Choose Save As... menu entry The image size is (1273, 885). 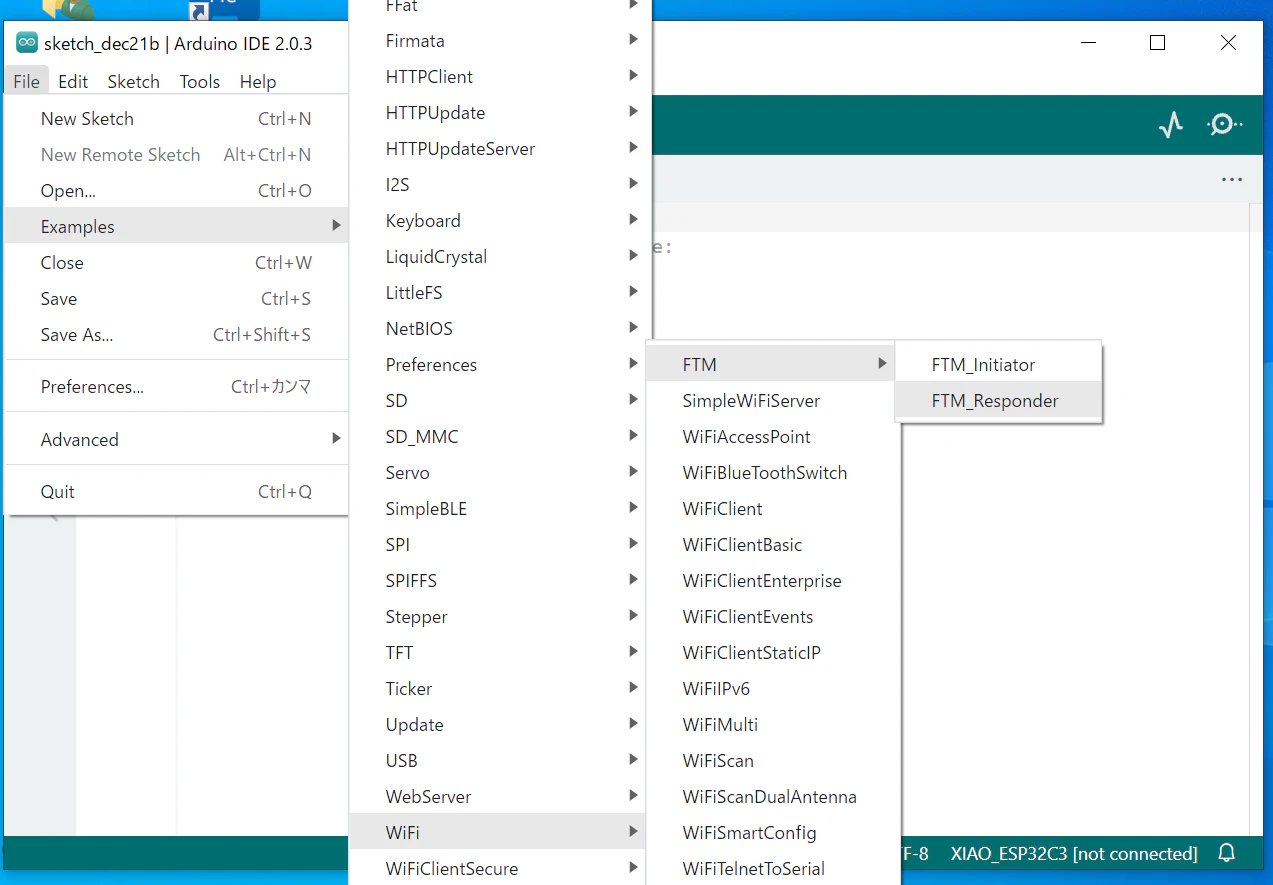176,335
